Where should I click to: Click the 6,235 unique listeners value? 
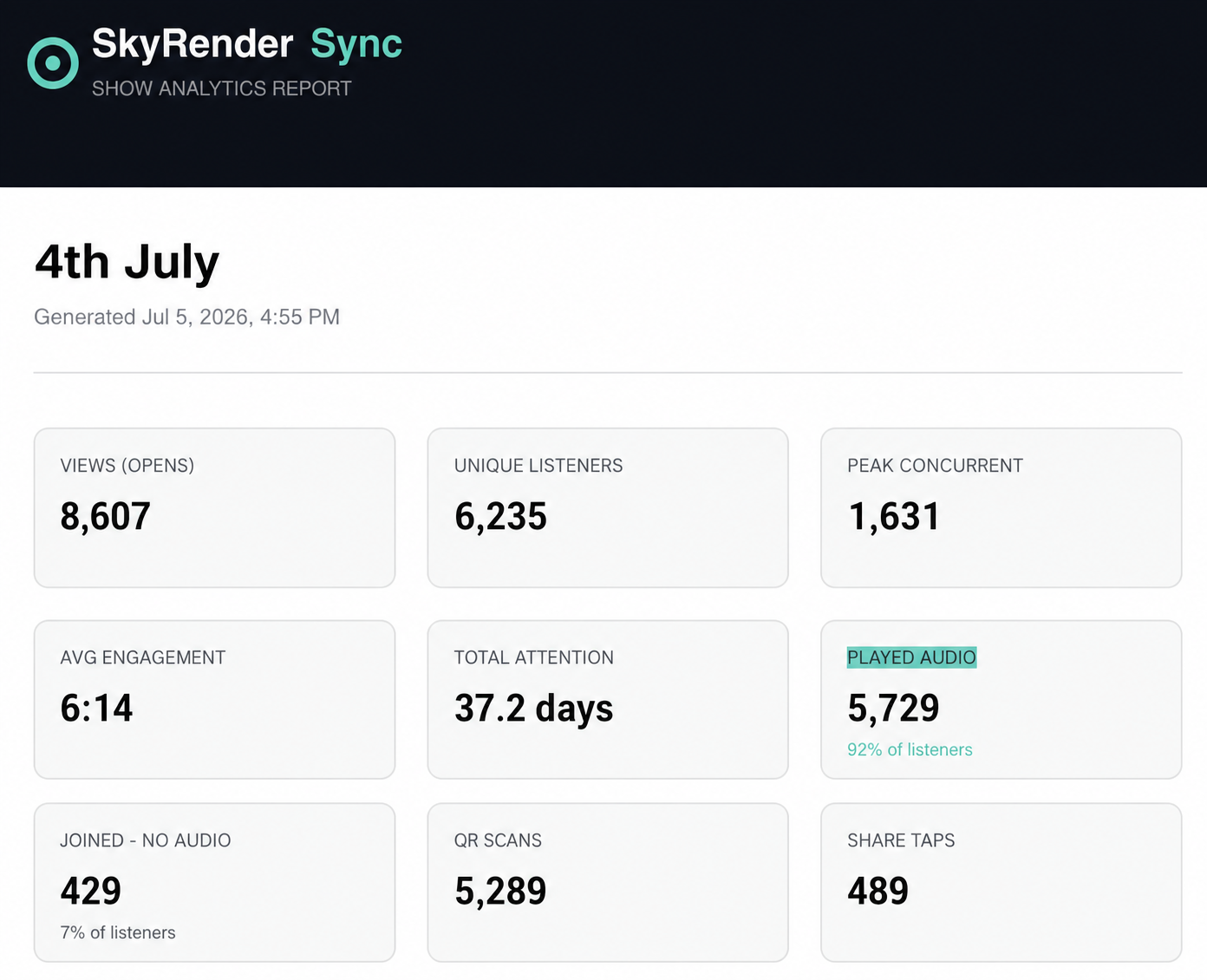(x=500, y=517)
